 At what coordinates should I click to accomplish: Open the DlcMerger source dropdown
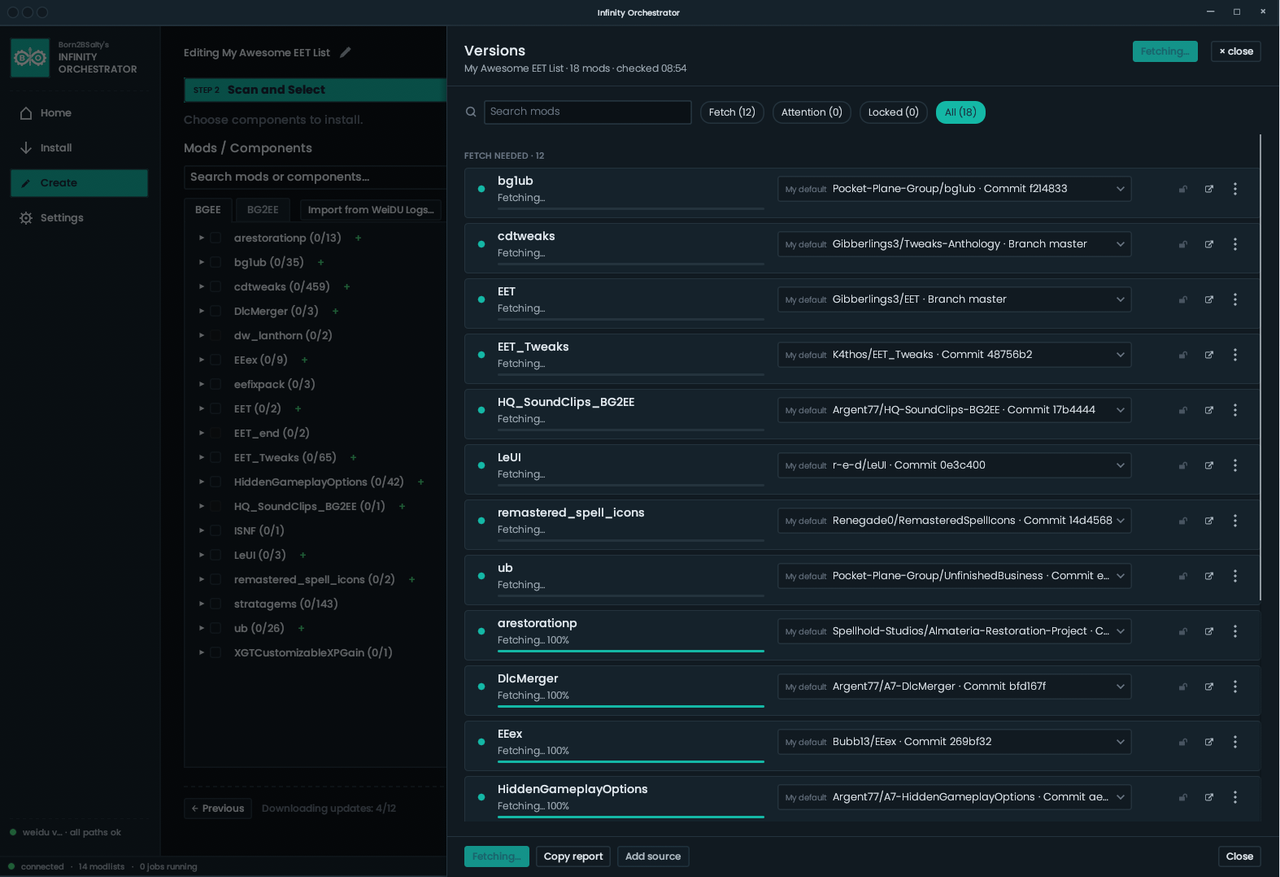click(x=954, y=686)
